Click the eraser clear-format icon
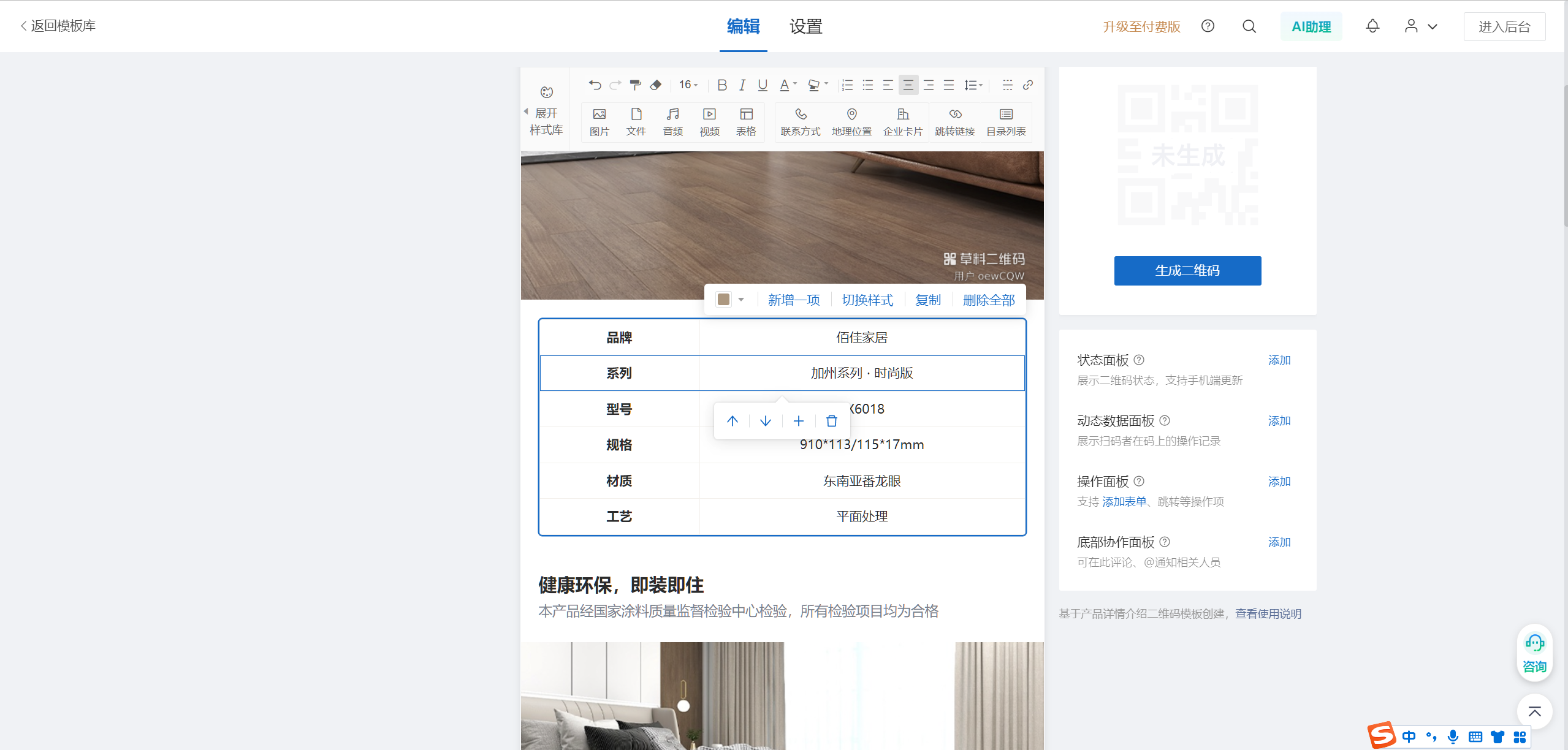The image size is (1568, 750). 656,85
